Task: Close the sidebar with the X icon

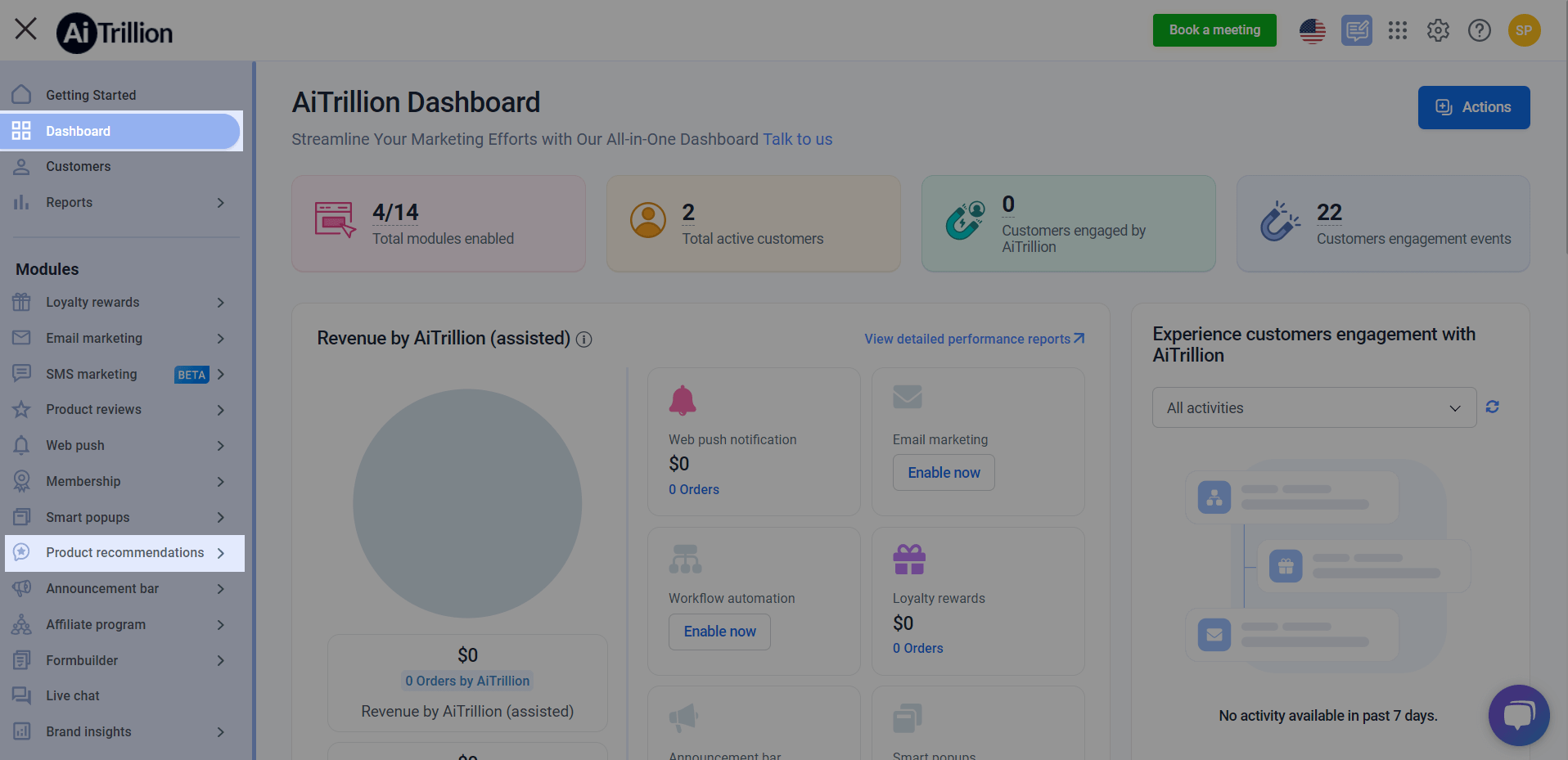Action: click(26, 29)
